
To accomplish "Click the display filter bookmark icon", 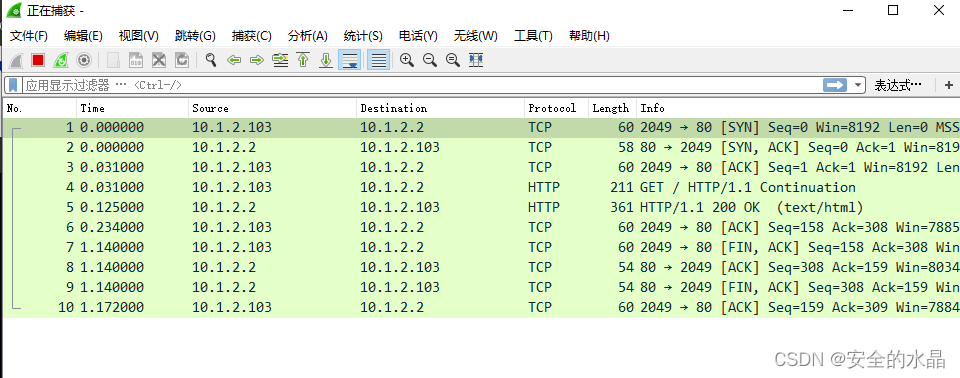I will tap(13, 85).
